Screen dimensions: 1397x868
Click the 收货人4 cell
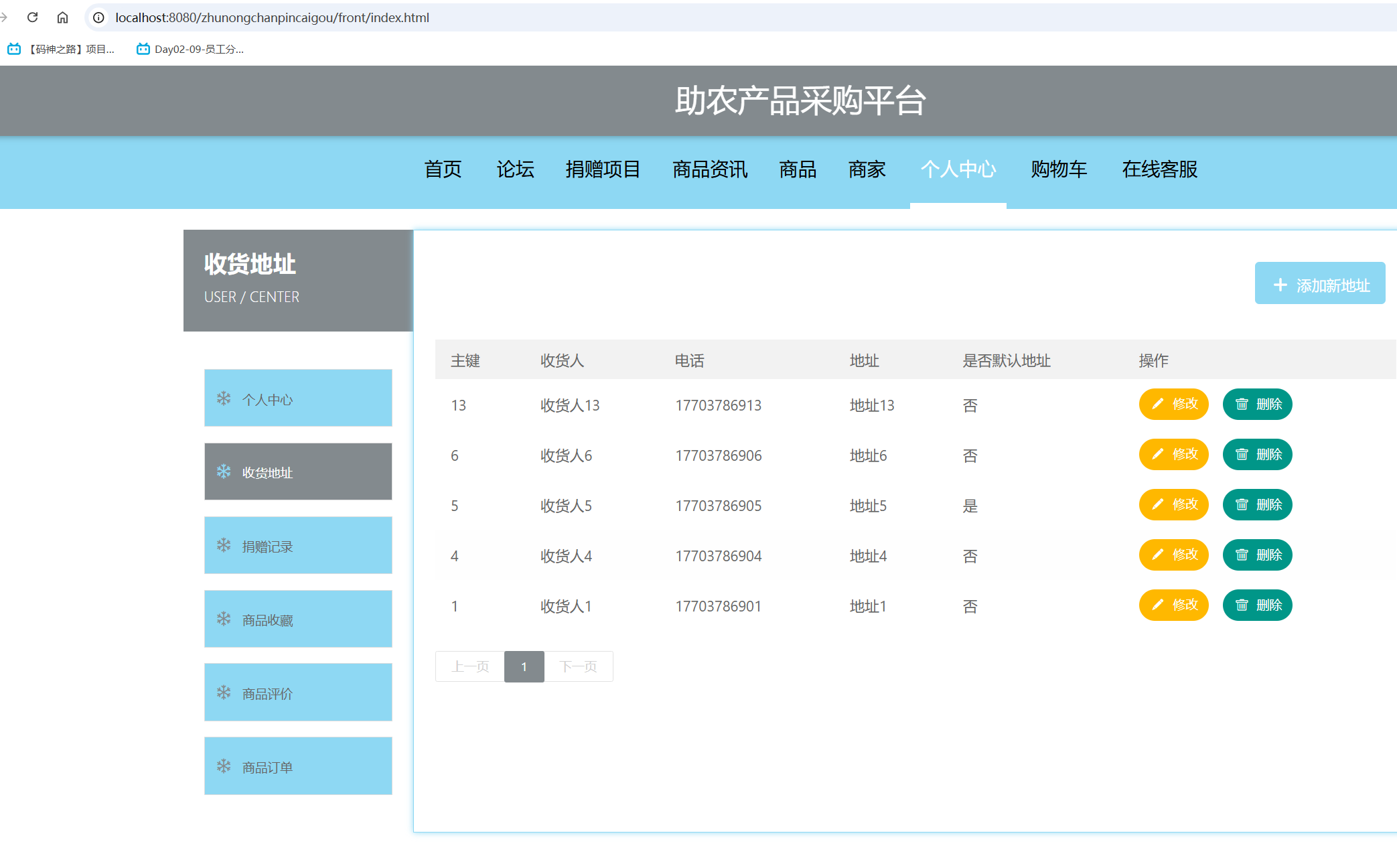[566, 556]
